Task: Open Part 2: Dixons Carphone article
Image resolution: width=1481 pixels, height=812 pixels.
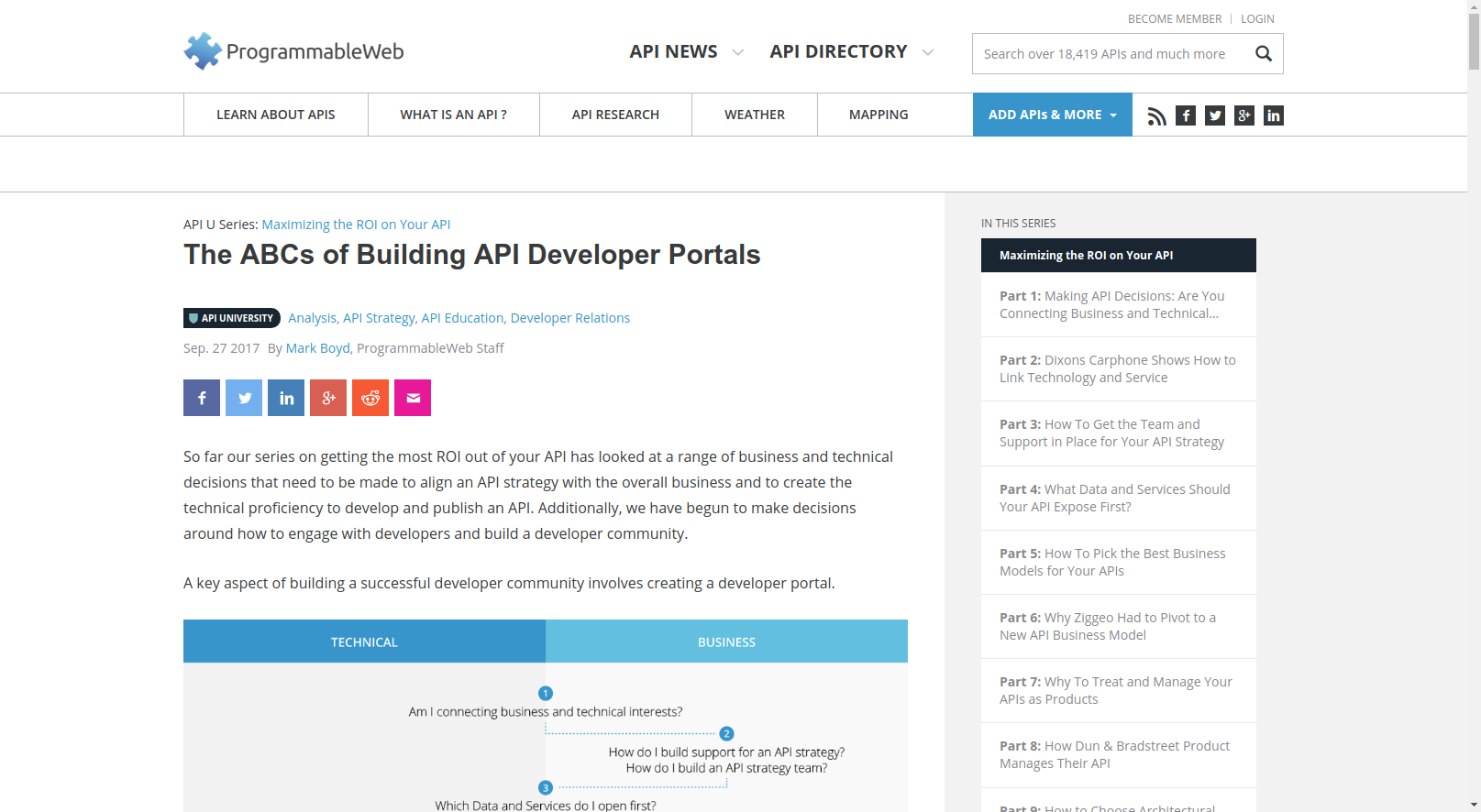Action: (1119, 368)
